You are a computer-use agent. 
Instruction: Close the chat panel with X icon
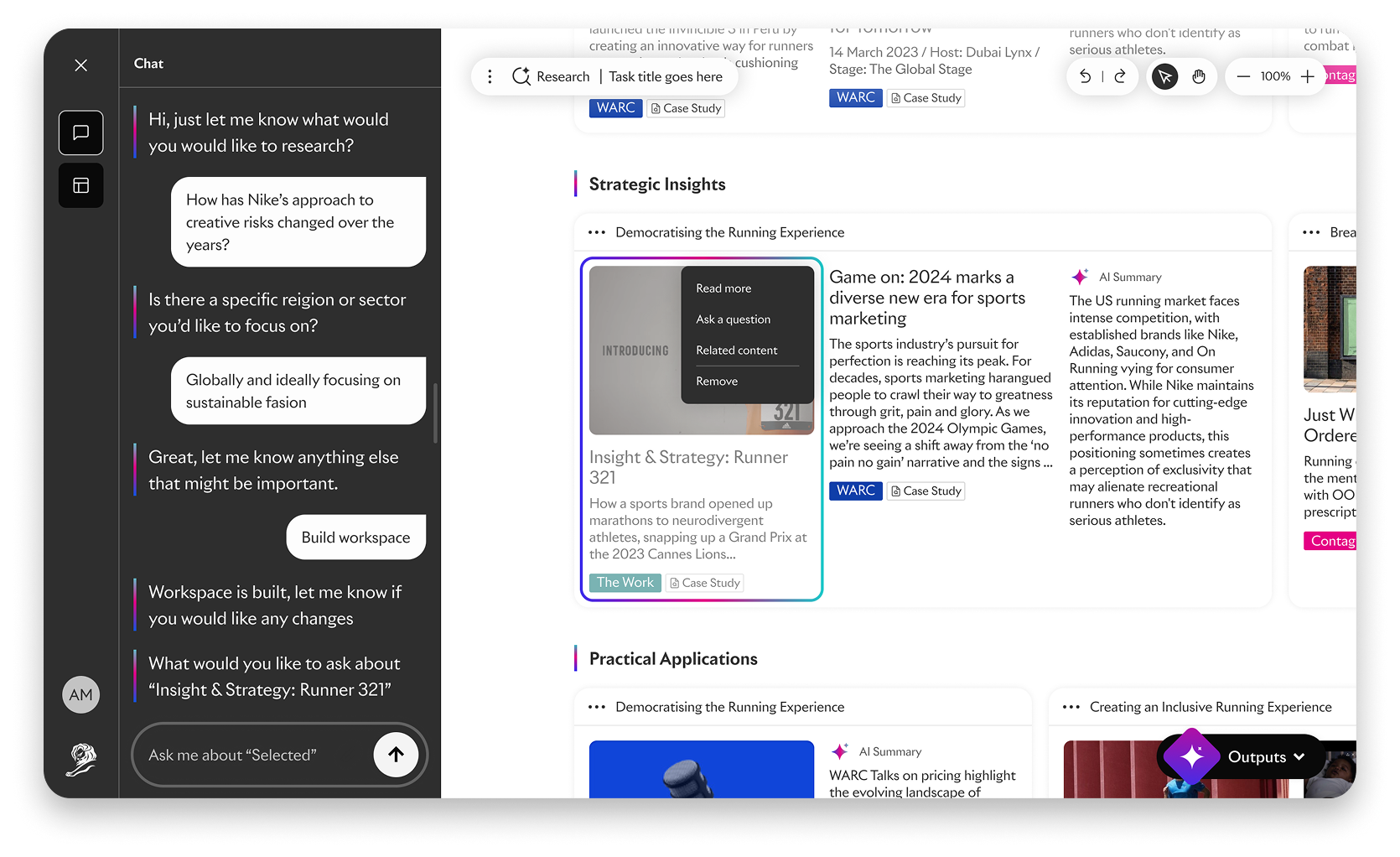(80, 65)
